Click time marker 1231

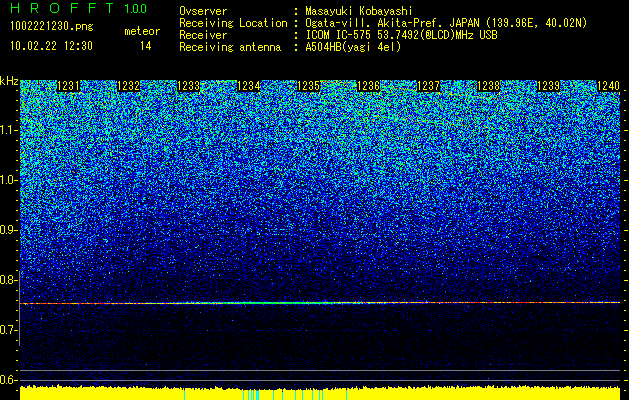point(68,86)
